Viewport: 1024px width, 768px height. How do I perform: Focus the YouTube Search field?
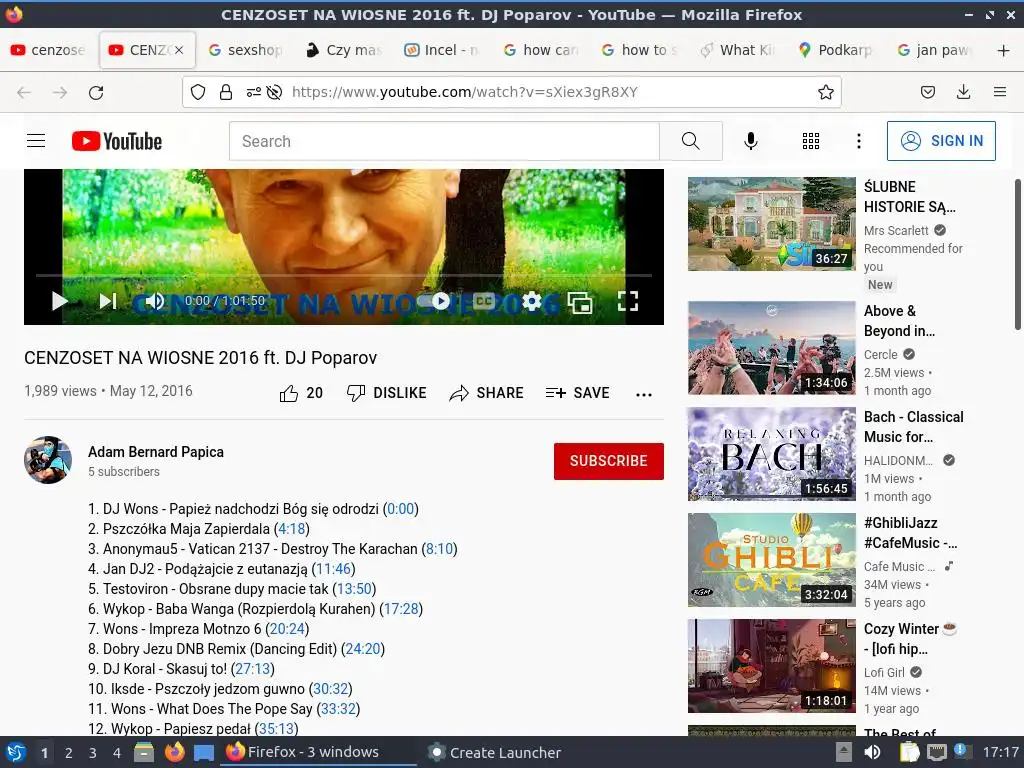(444, 141)
